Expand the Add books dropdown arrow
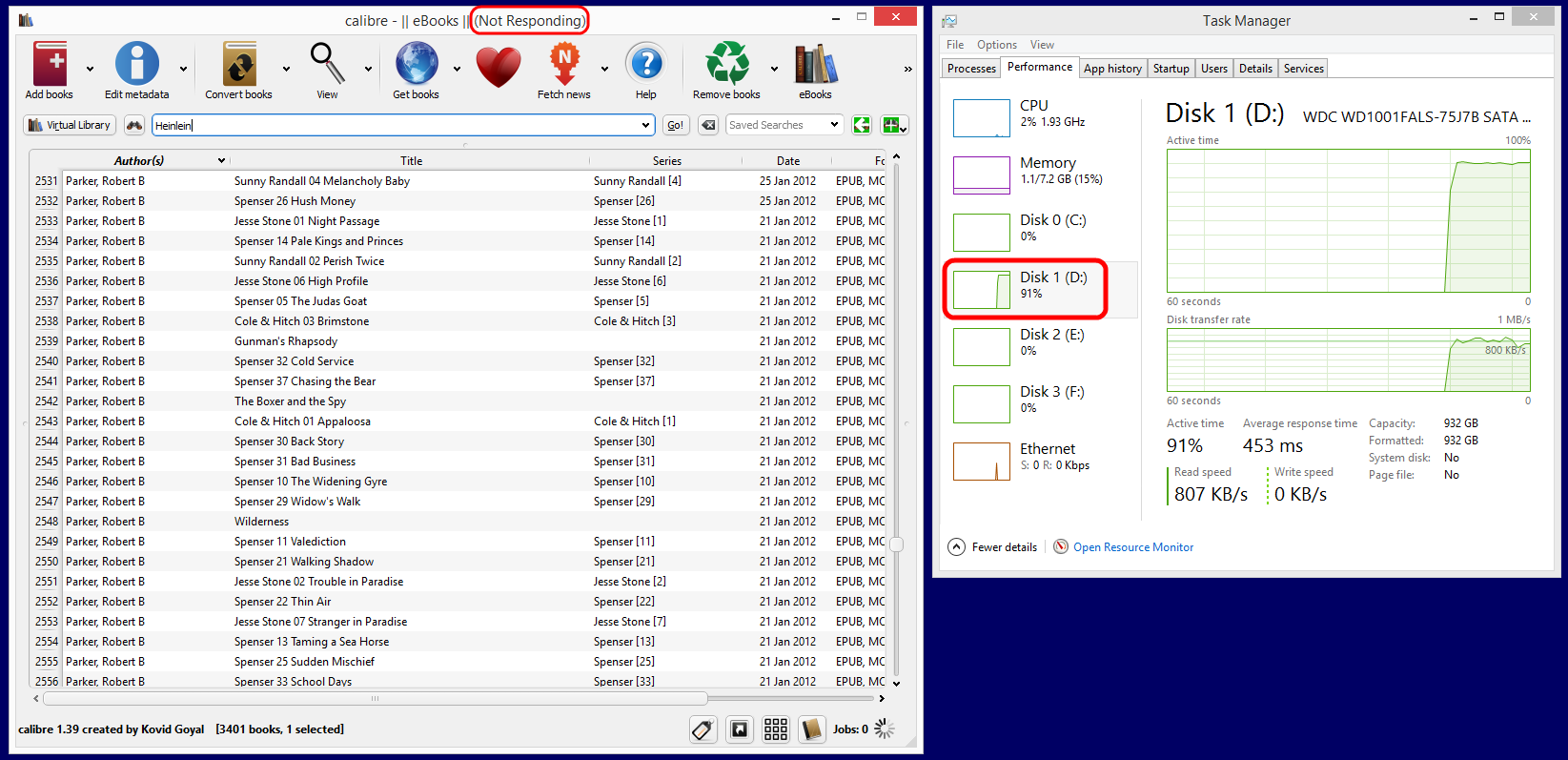The image size is (1568, 760). [x=90, y=69]
